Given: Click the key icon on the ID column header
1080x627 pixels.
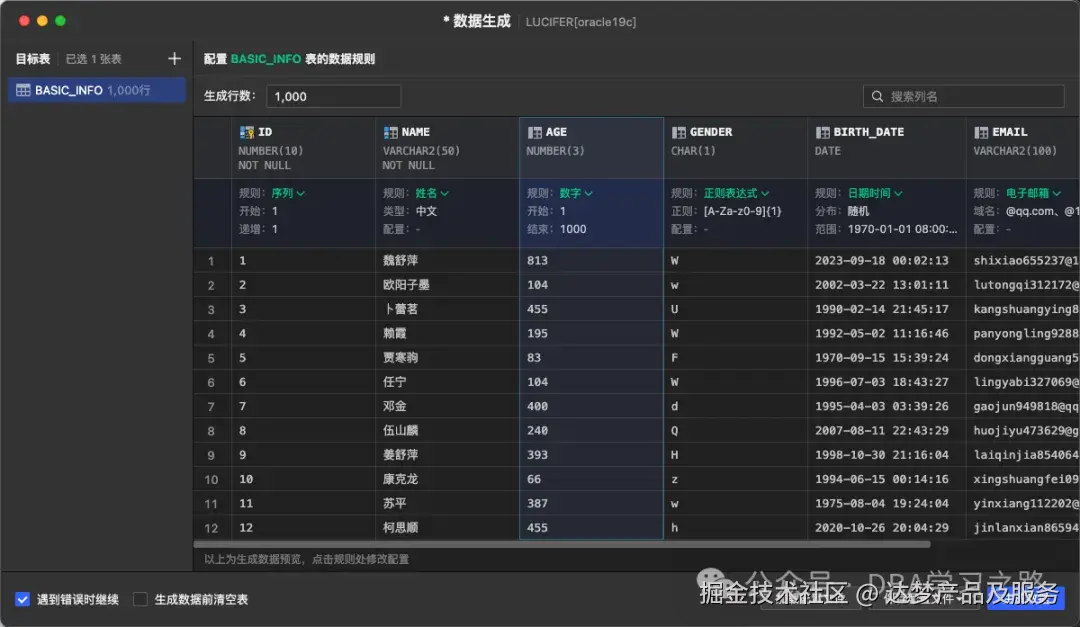Looking at the screenshot, I should point(247,131).
